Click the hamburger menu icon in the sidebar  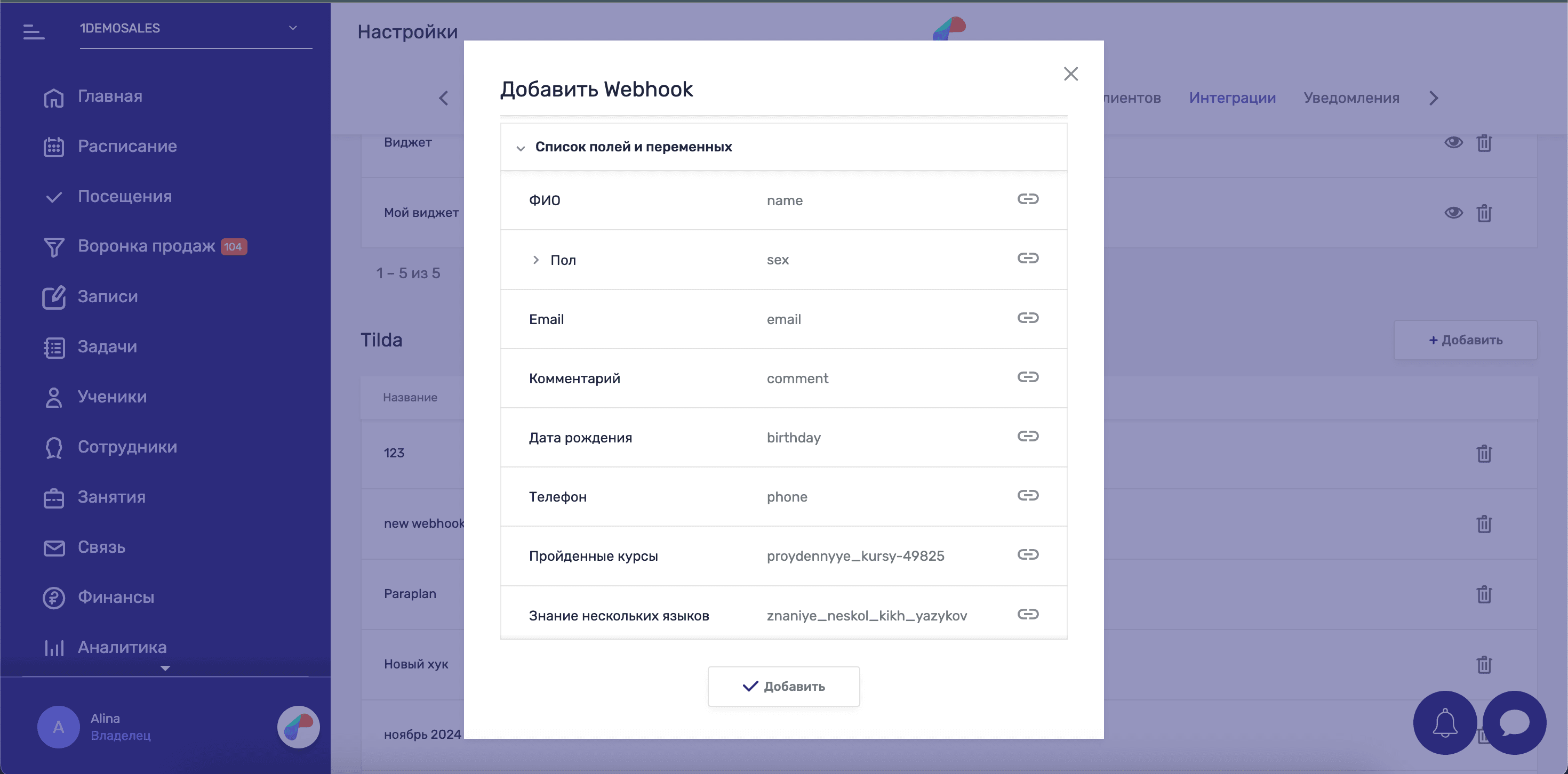pyautogui.click(x=34, y=31)
